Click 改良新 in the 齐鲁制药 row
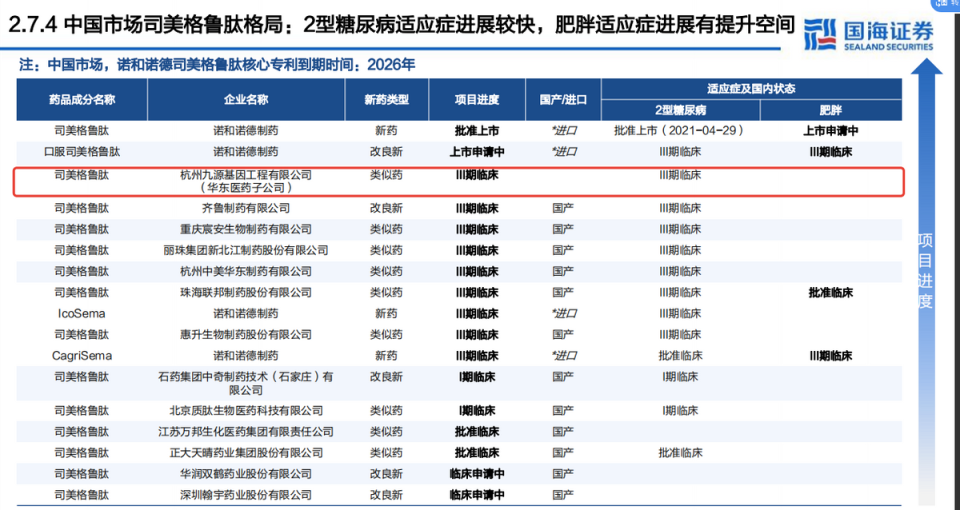The height and width of the screenshot is (510, 960). tap(386, 208)
